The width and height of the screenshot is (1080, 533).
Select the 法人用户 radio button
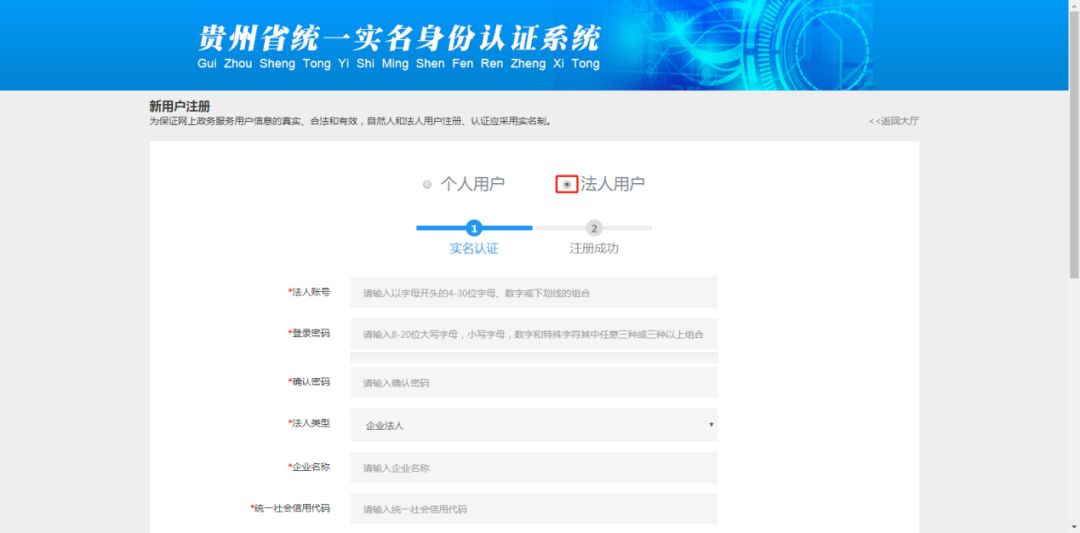coord(567,185)
